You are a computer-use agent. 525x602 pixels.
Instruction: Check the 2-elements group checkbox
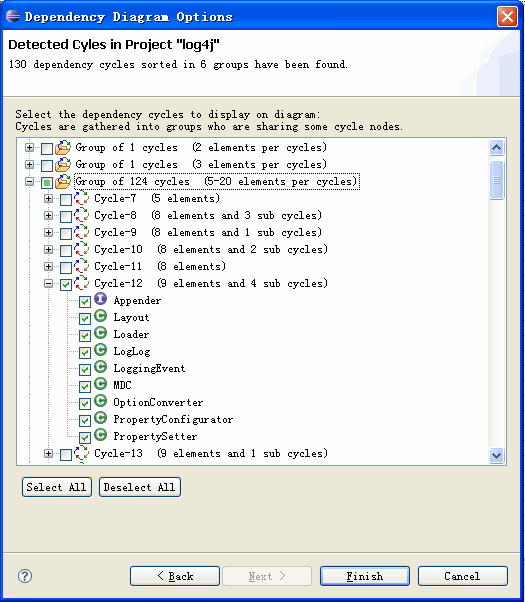[x=47, y=149]
